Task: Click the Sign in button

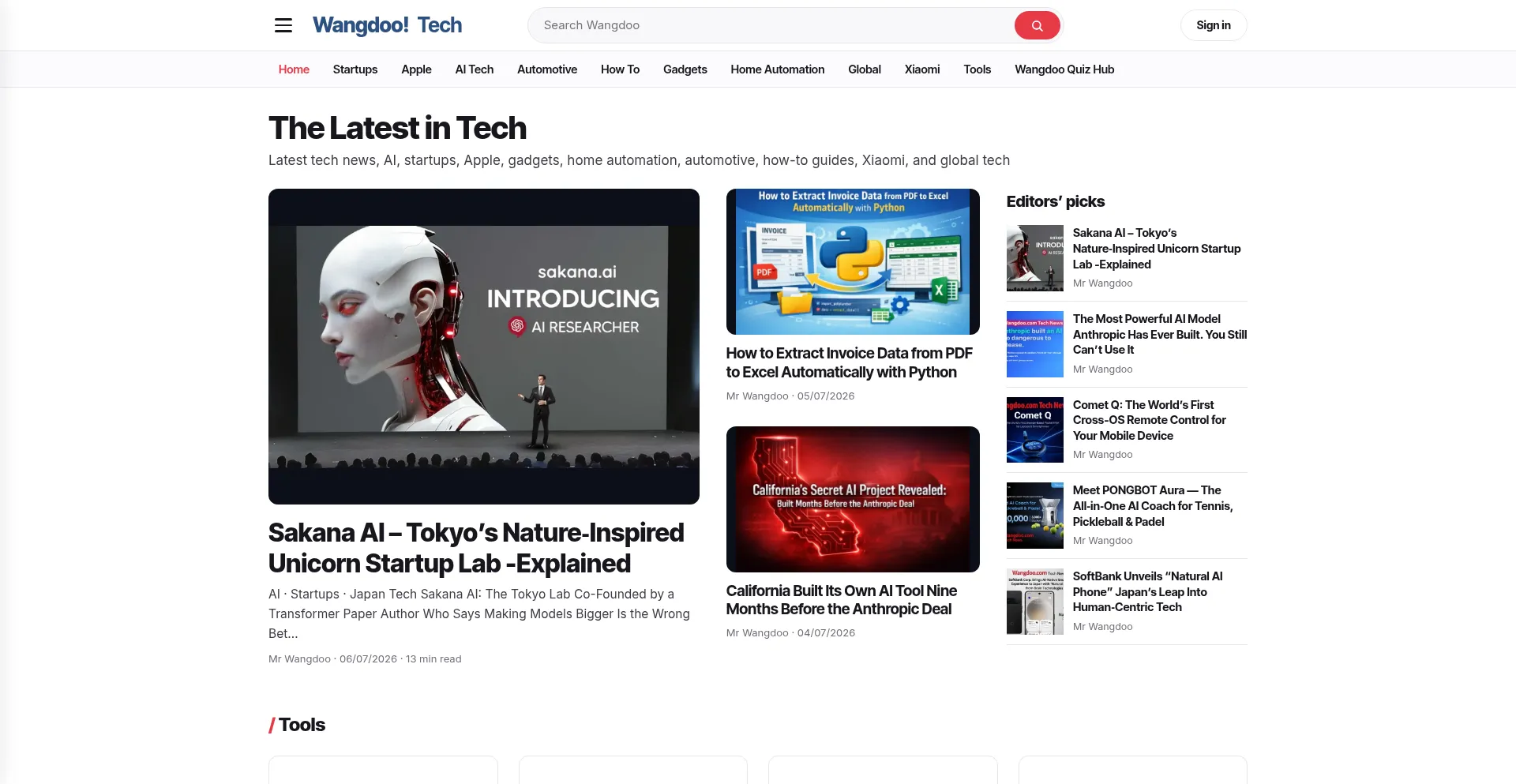Action: point(1214,25)
